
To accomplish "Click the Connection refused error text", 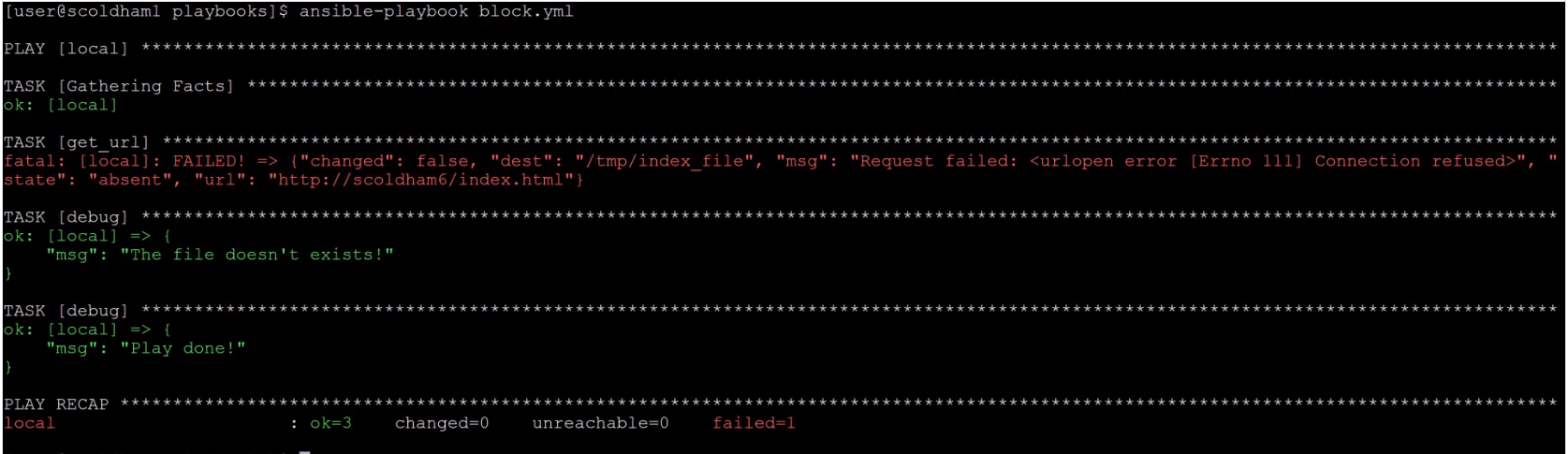I will point(1414,161).
